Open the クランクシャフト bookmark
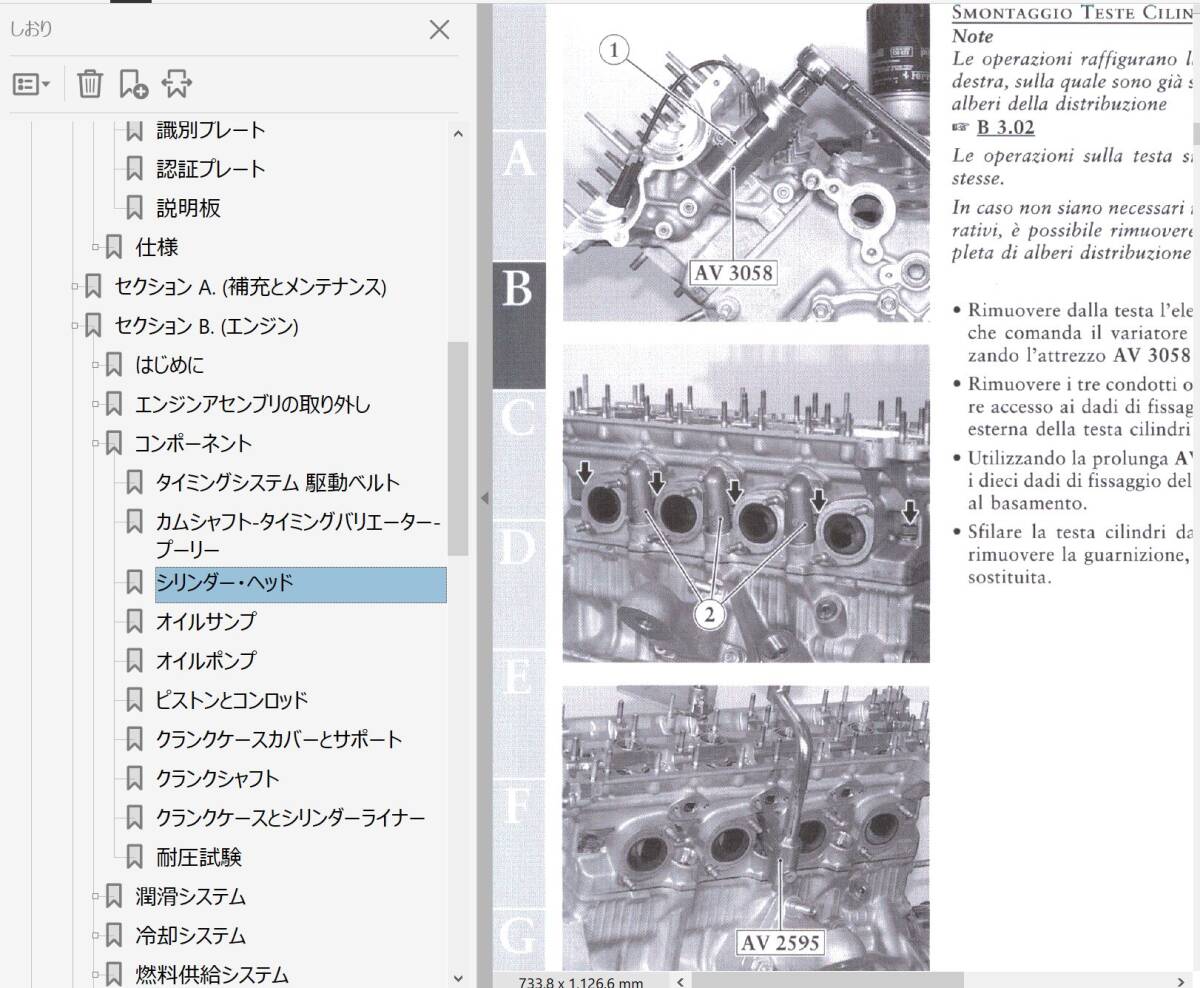Viewport: 1200px width, 988px height. pos(217,778)
